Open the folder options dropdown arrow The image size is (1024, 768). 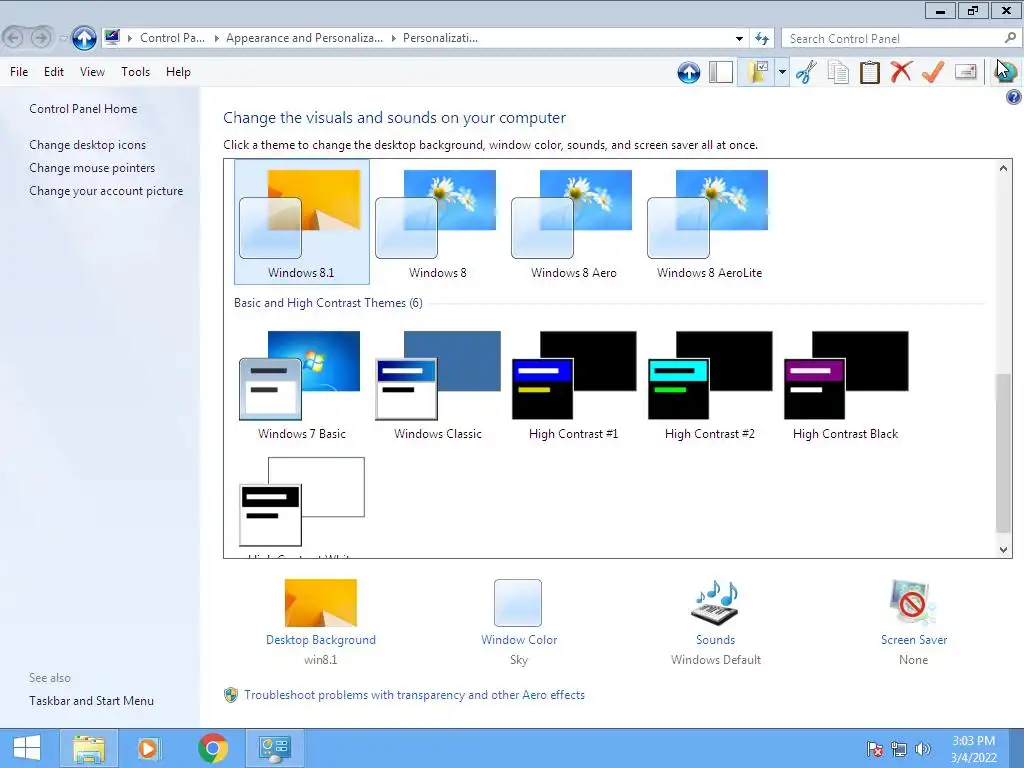[782, 72]
